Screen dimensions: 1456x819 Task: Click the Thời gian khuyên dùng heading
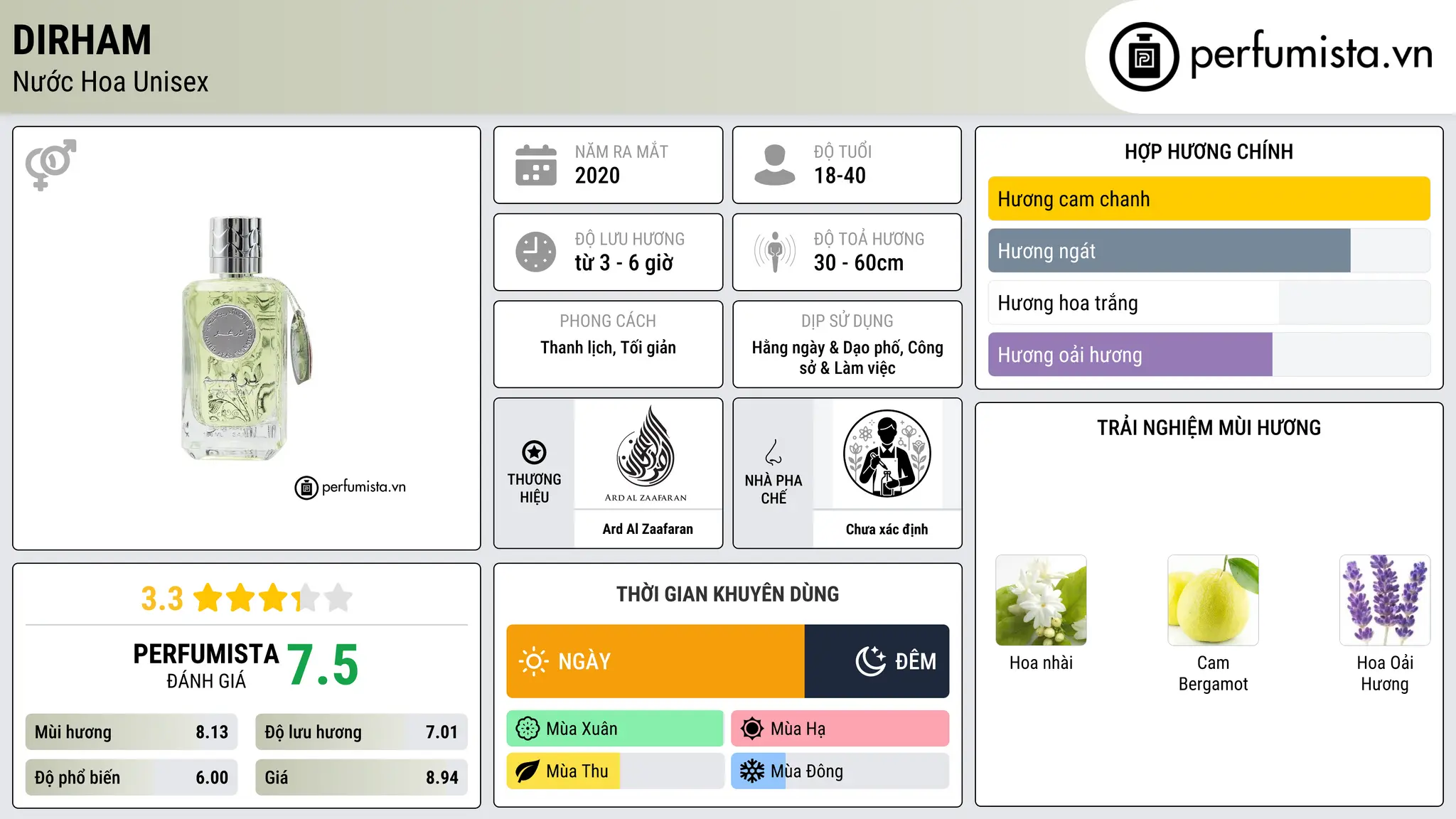[x=728, y=594]
